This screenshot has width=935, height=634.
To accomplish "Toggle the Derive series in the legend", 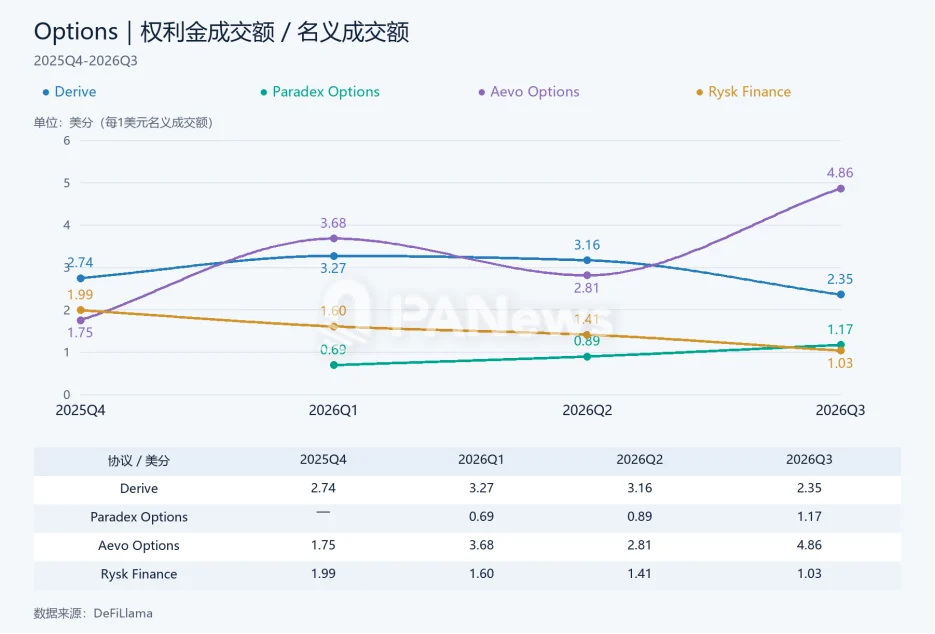I will 69,92.
